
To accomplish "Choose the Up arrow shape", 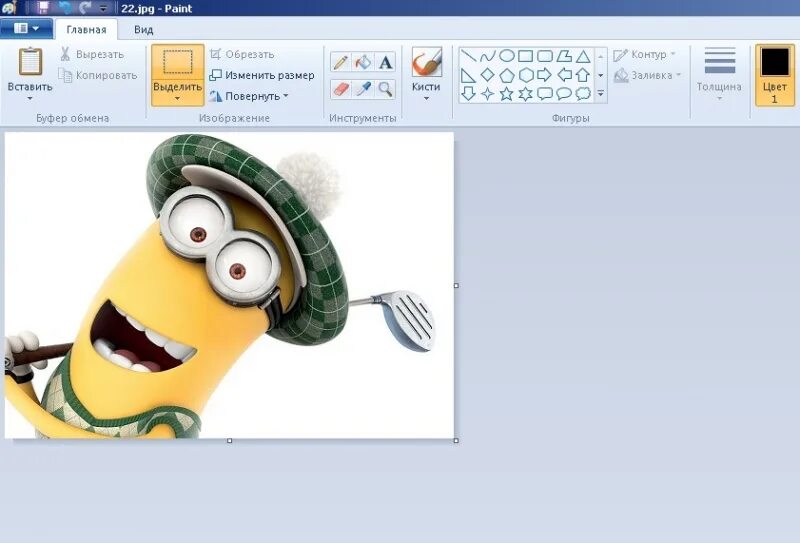I will (583, 75).
